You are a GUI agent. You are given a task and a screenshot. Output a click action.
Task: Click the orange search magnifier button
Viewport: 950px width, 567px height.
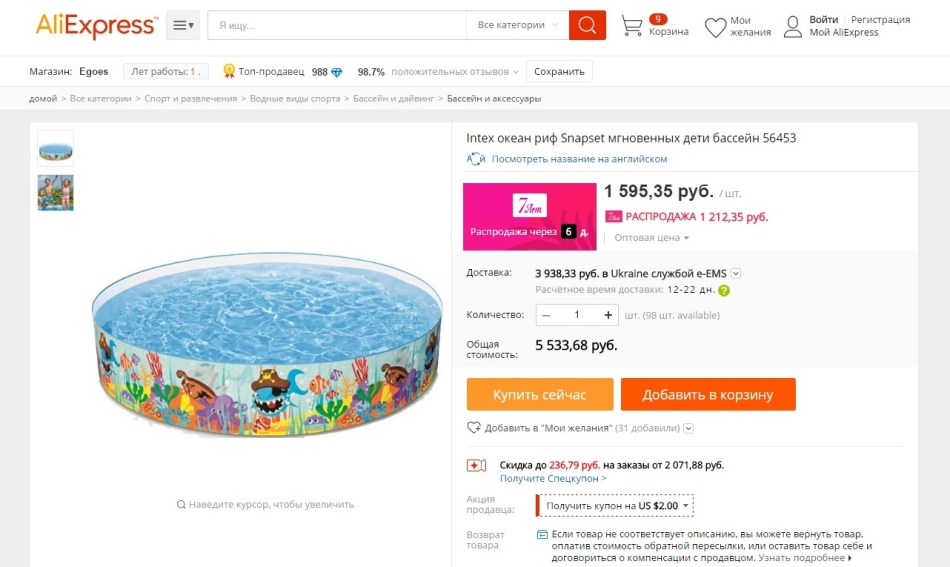coord(587,25)
